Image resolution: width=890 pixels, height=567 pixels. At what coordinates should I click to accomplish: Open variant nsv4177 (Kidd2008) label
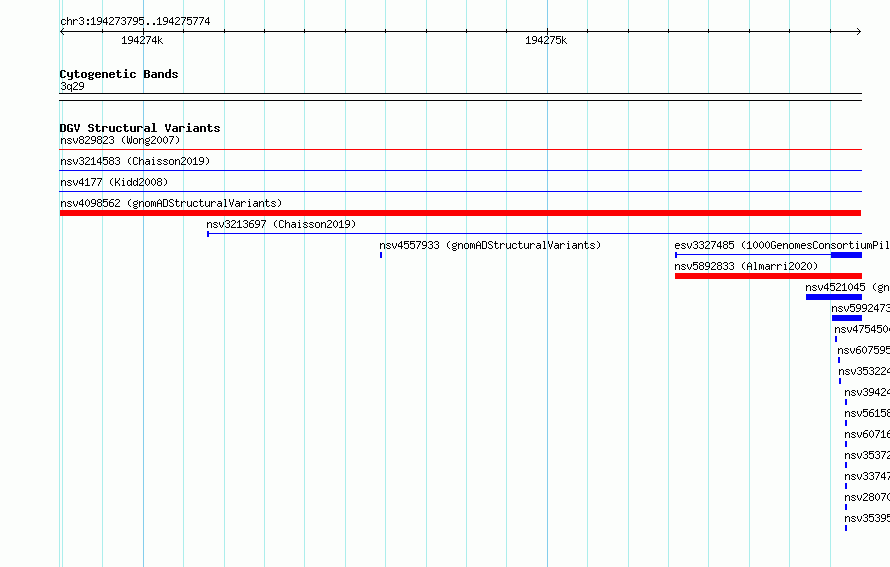114,182
